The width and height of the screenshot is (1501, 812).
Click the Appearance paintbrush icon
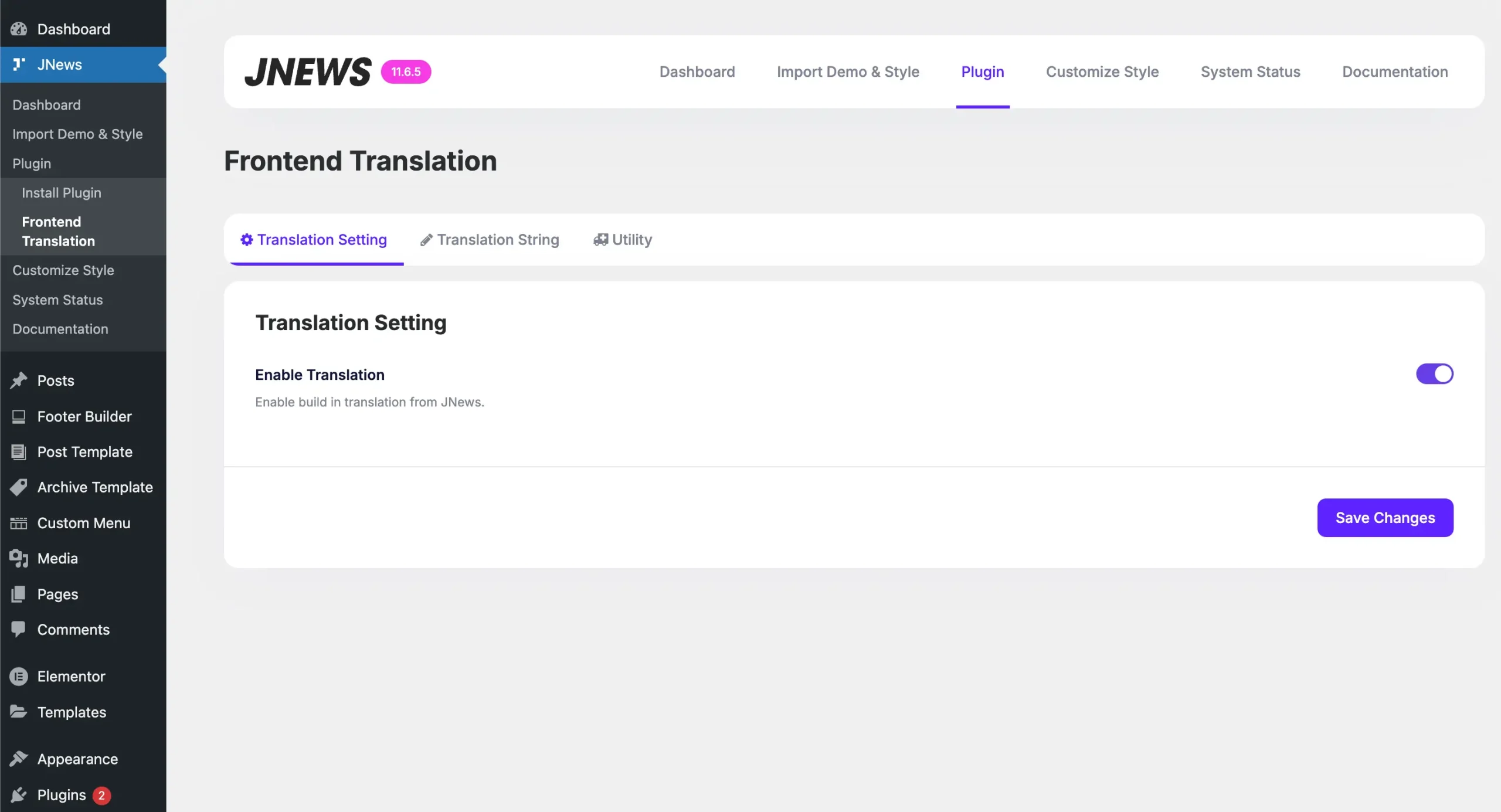[x=19, y=759]
